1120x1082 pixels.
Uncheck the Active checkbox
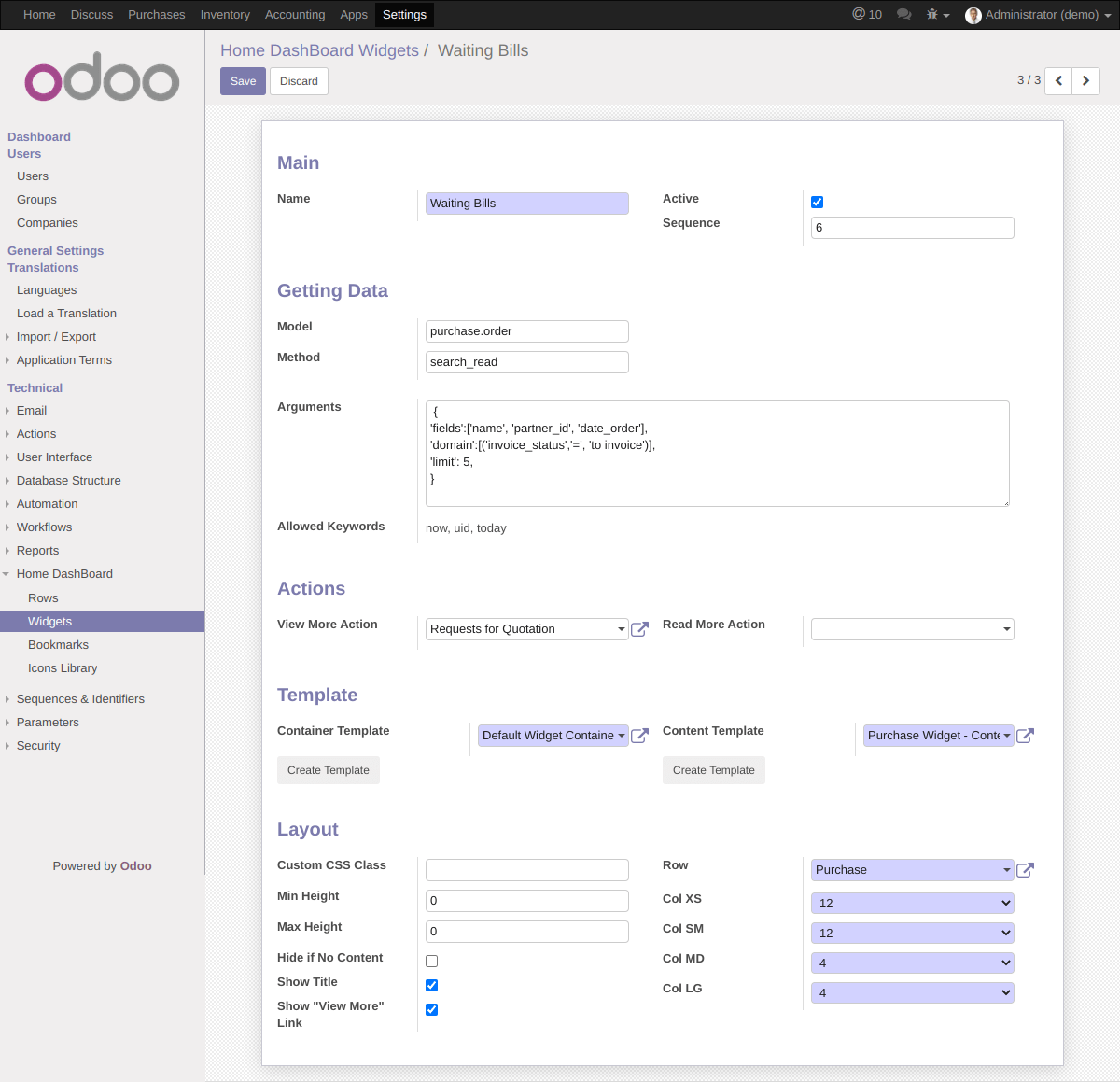pos(817,202)
